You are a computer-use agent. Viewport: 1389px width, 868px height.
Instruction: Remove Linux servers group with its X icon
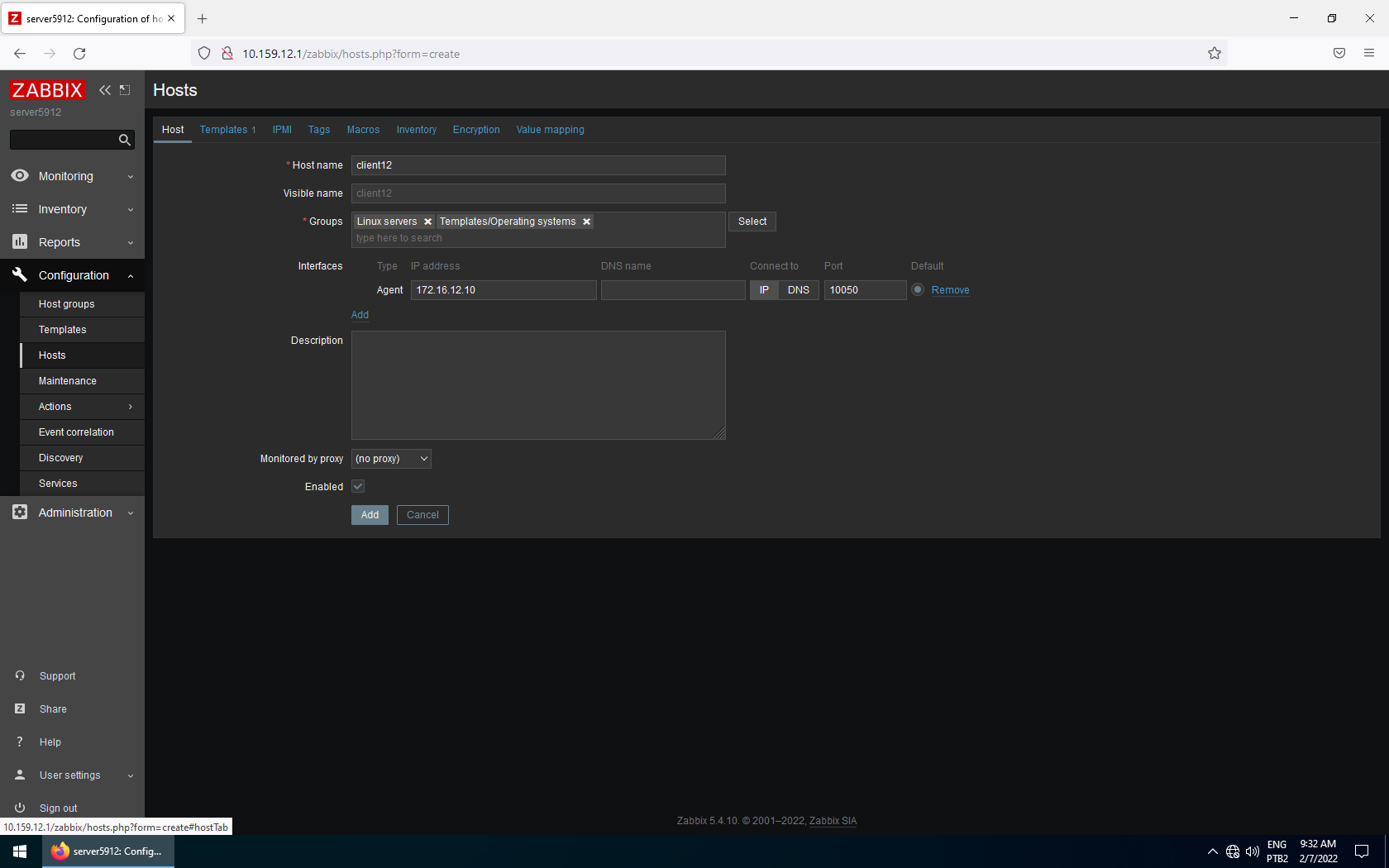[x=427, y=221]
